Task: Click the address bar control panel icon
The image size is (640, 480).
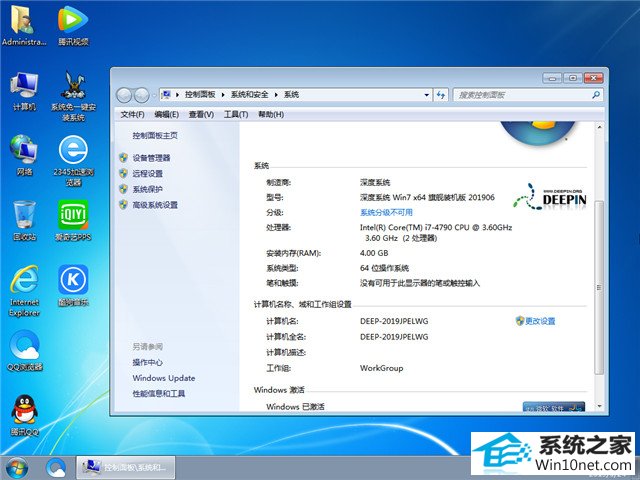Action: 166,95
